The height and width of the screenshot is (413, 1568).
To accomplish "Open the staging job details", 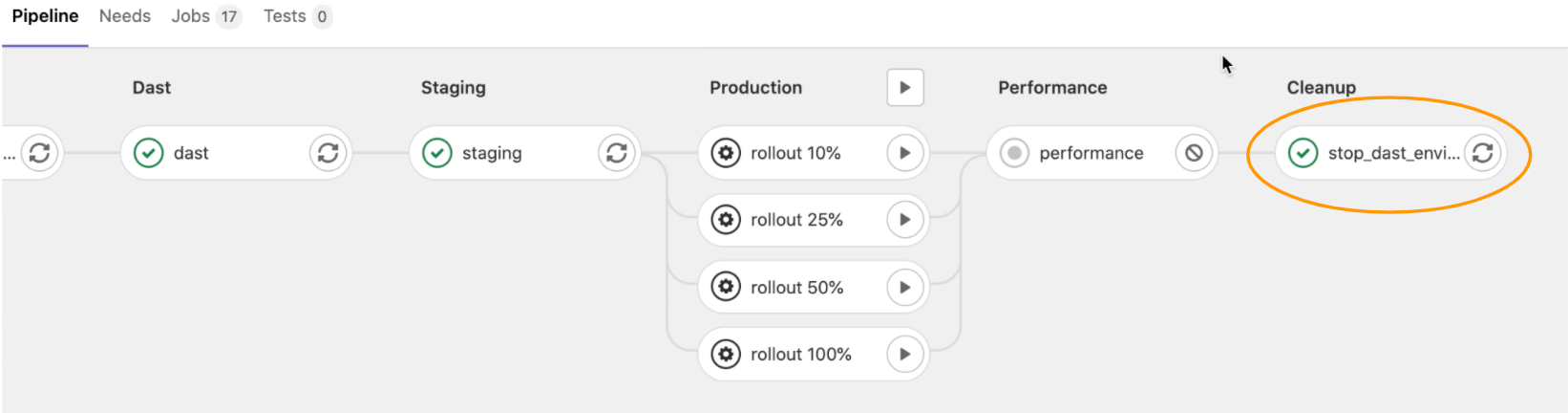I will (492, 153).
